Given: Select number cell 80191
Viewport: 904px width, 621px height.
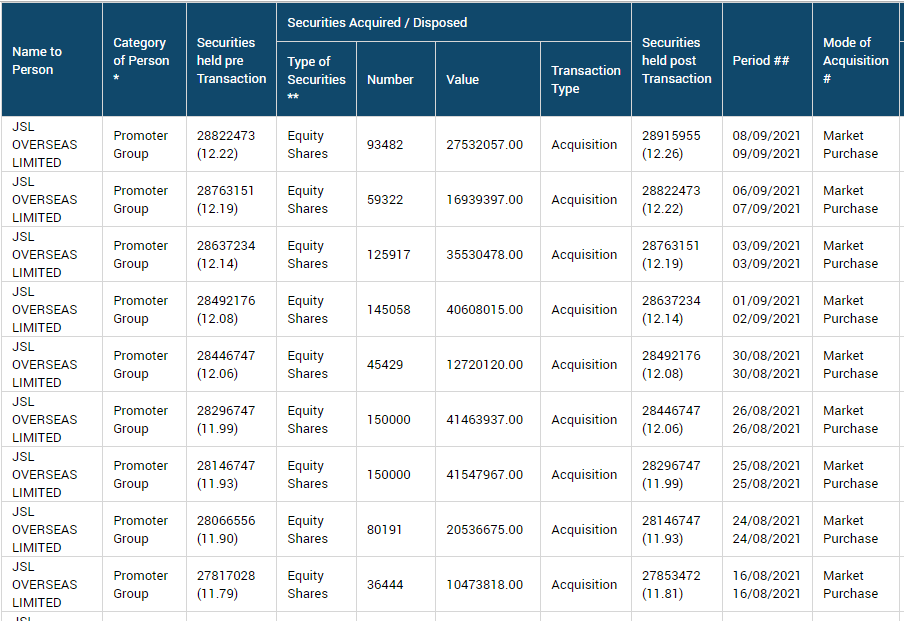Looking at the screenshot, I should click(x=396, y=529).
